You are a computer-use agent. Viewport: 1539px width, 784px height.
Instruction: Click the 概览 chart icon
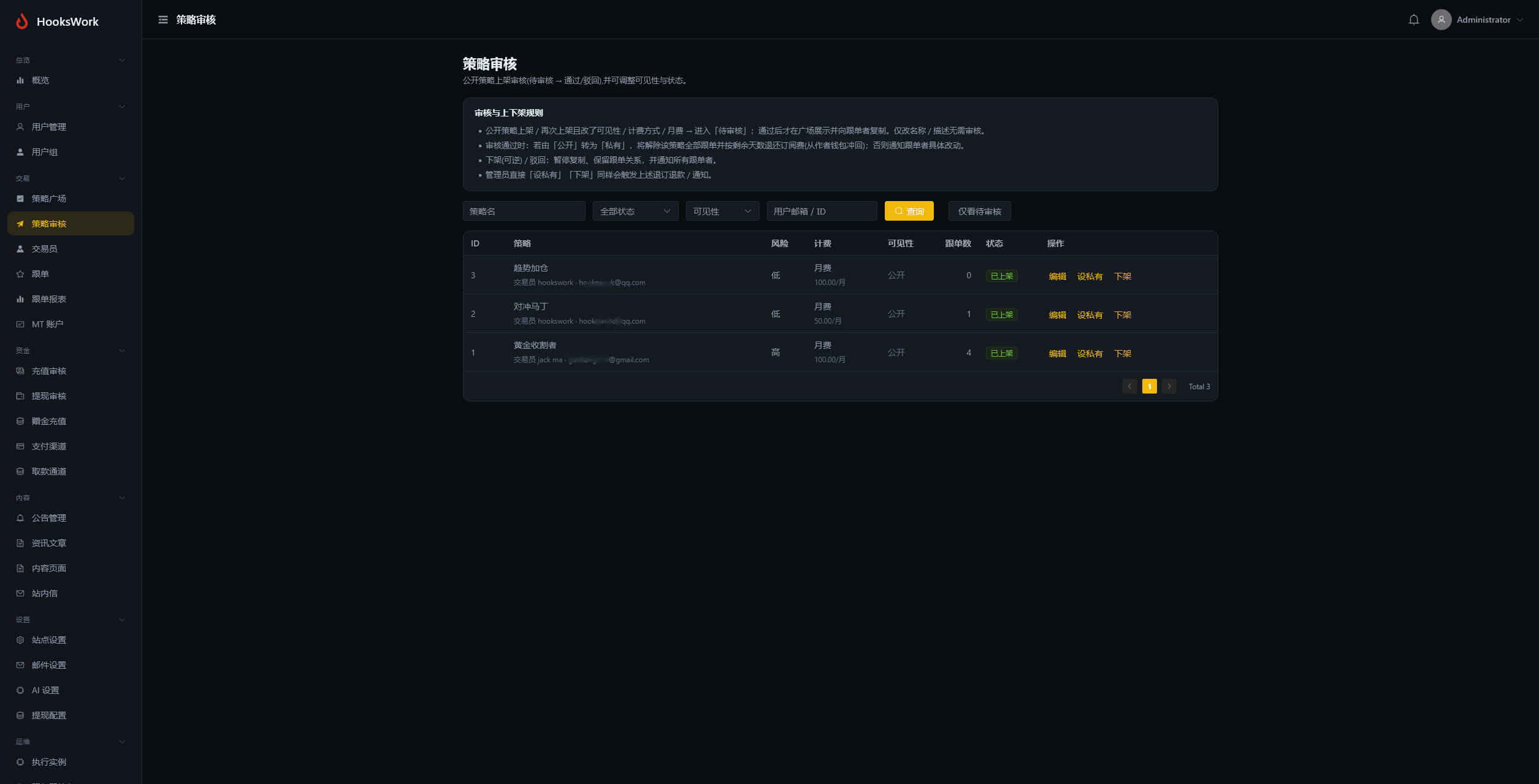point(20,80)
